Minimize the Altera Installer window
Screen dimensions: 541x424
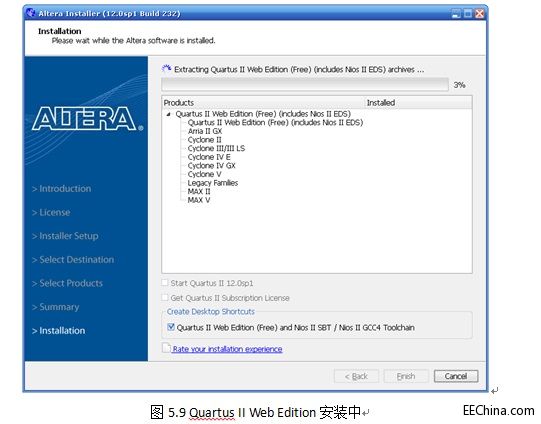pos(456,13)
